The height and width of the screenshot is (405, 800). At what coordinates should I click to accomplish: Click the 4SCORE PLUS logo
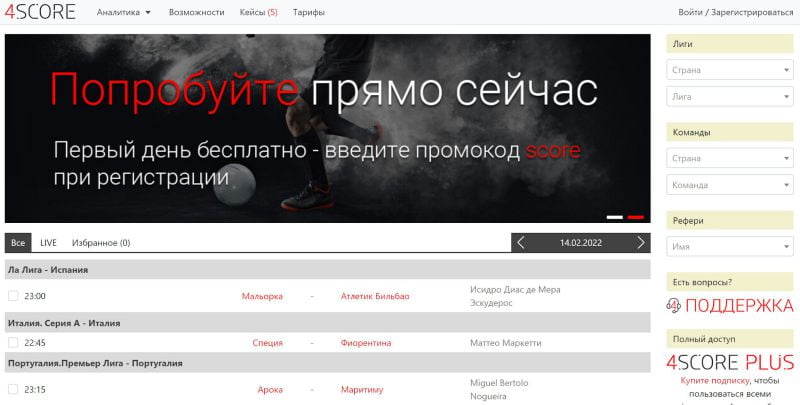click(x=730, y=362)
